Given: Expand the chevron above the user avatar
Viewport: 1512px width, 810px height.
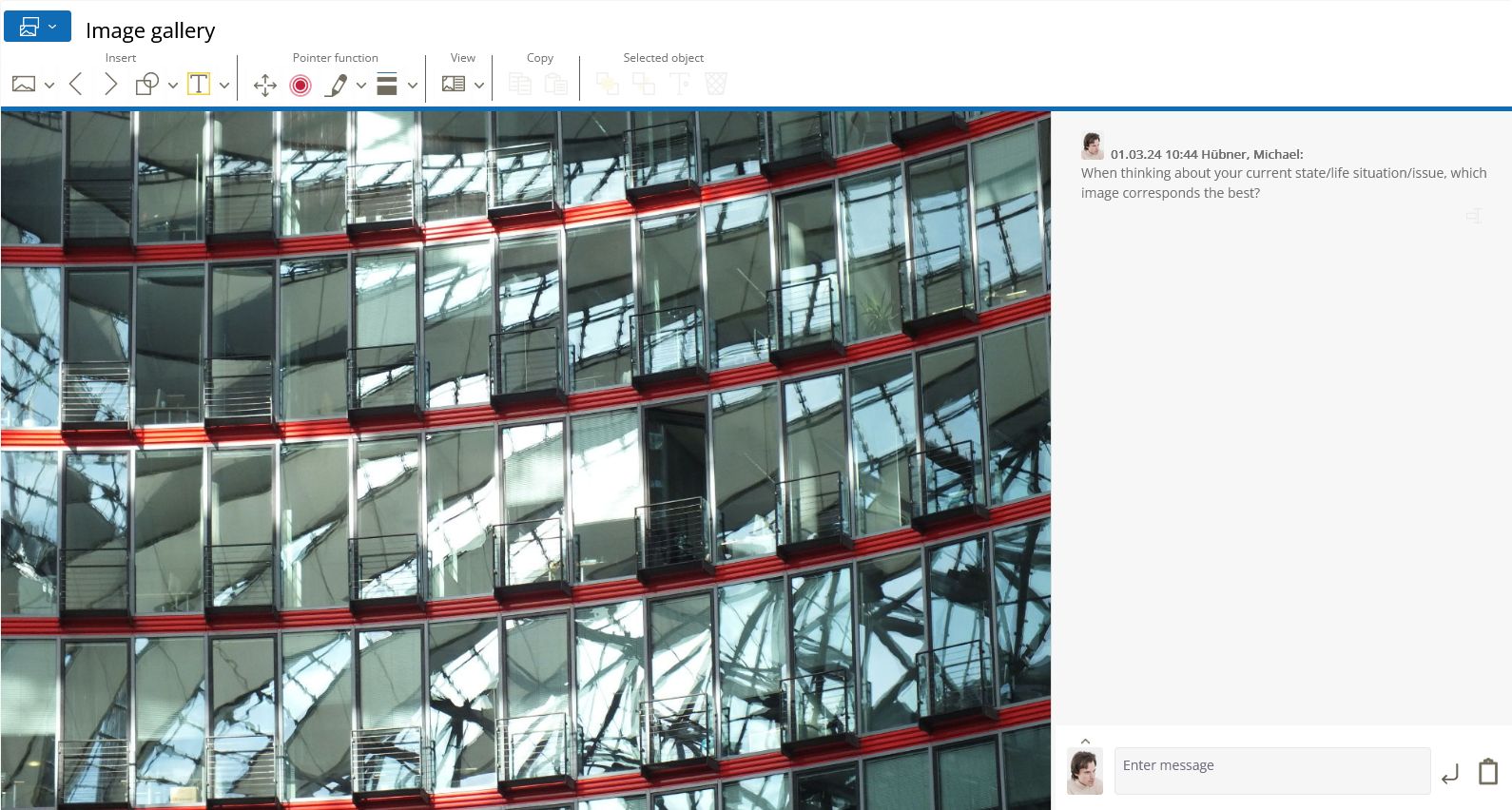Looking at the screenshot, I should 1085,742.
